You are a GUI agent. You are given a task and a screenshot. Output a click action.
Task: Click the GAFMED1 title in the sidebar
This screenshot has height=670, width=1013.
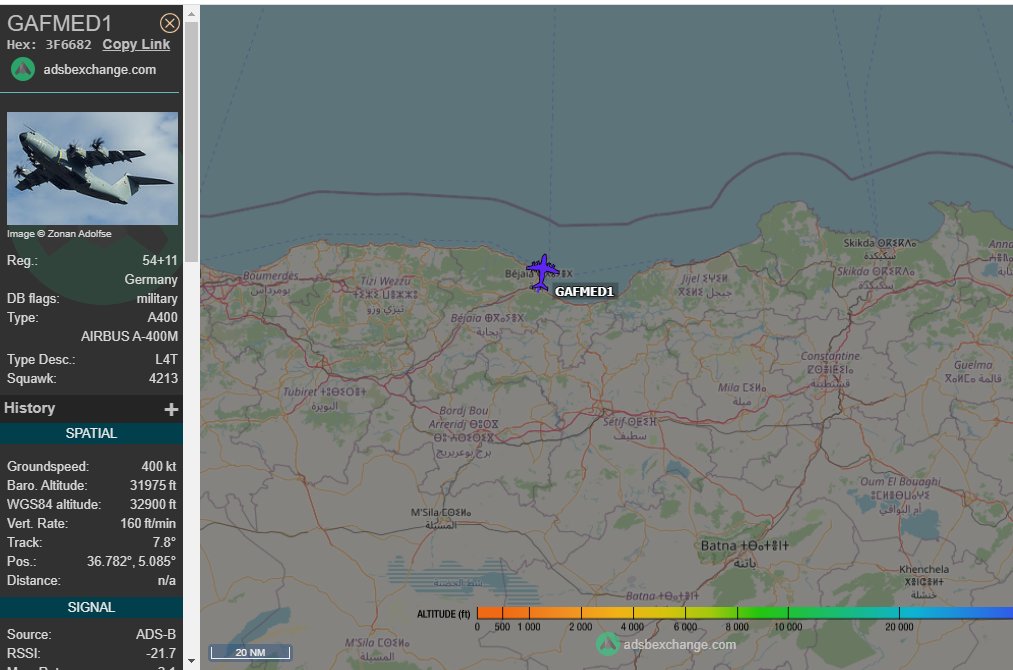[59, 23]
